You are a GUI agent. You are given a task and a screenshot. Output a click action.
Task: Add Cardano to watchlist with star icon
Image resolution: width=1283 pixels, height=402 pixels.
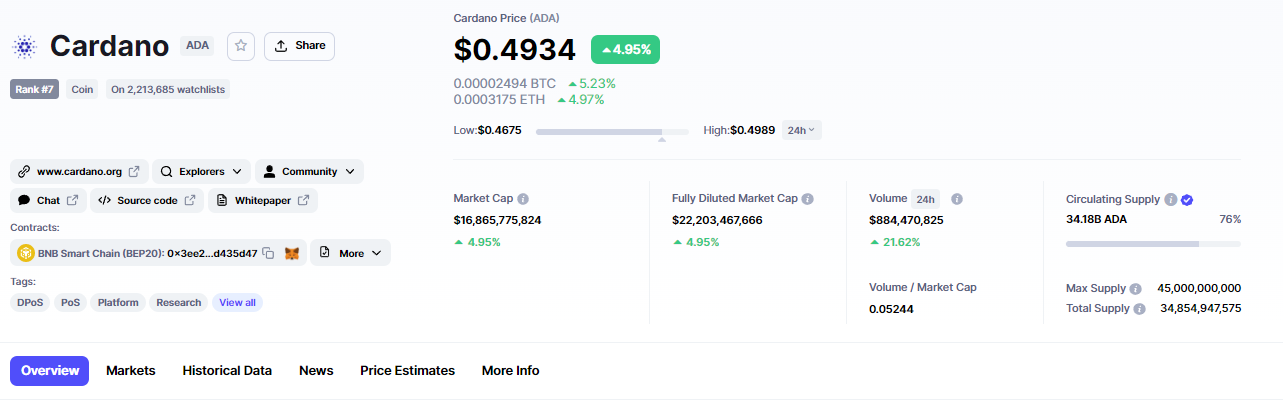[x=241, y=46]
